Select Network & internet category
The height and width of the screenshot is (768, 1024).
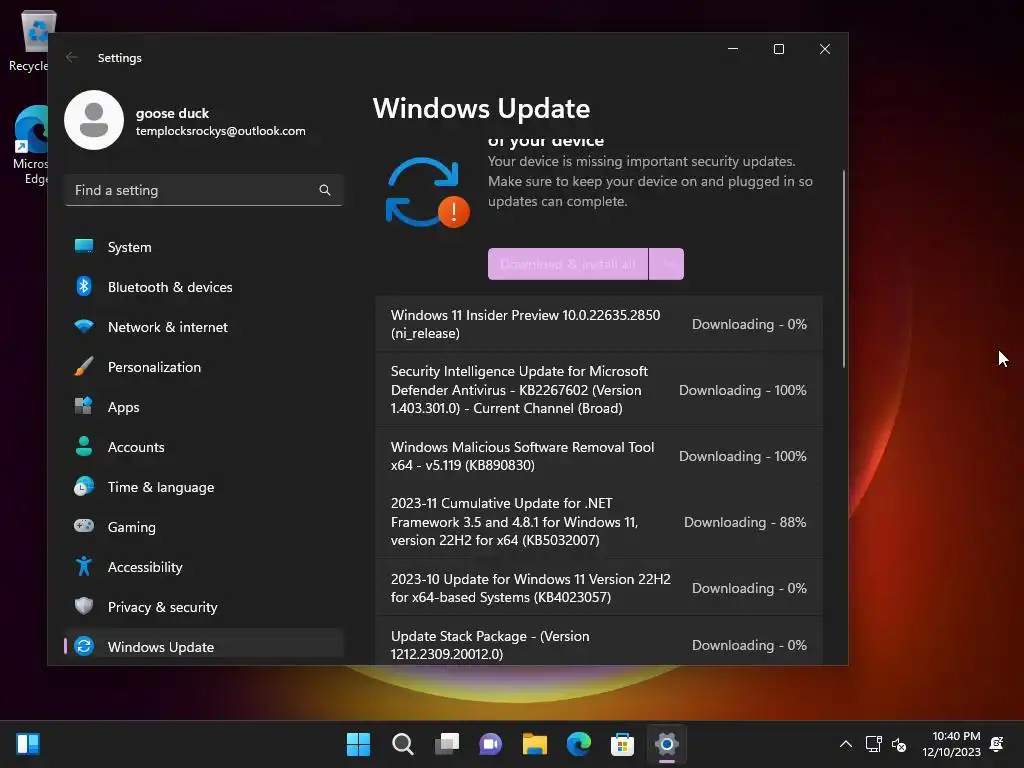pos(204,327)
